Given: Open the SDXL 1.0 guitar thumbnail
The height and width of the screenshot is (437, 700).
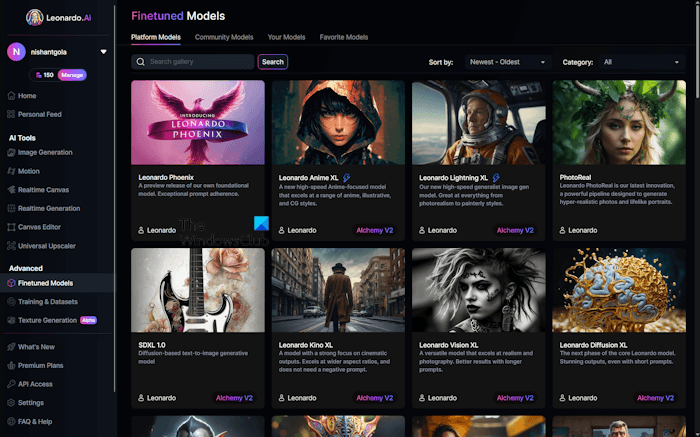Looking at the screenshot, I should 198,290.
